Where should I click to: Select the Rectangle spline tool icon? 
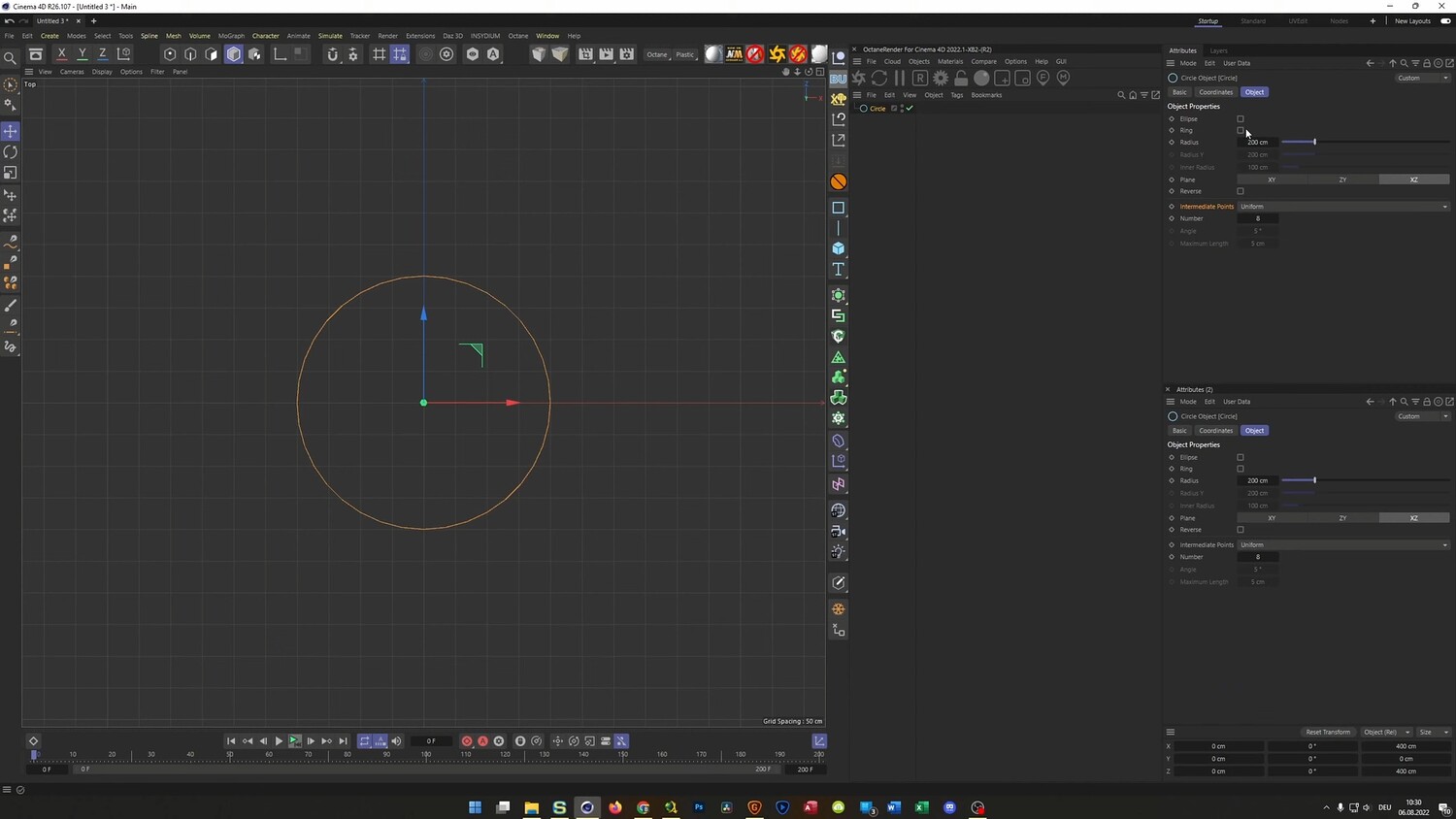(839, 208)
